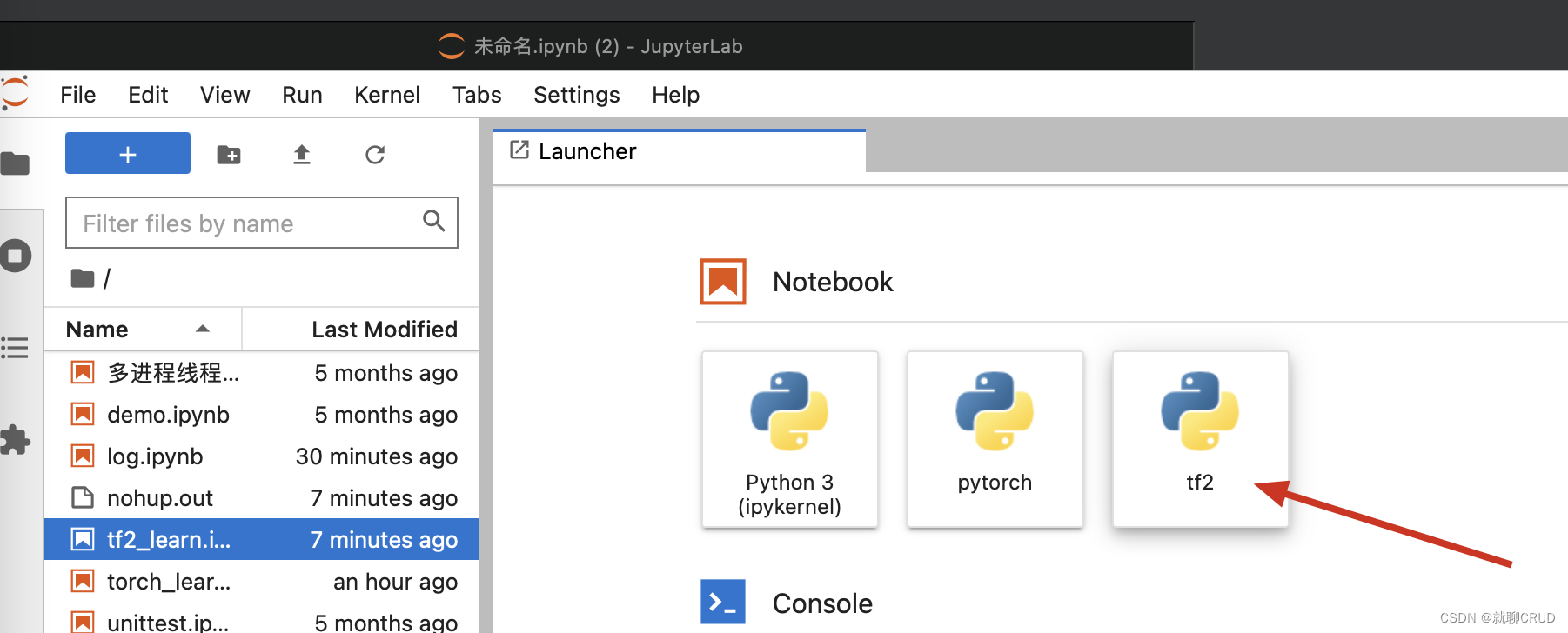Toggle the Name sort direction arrow
Image resolution: width=1568 pixels, height=633 pixels.
click(203, 329)
